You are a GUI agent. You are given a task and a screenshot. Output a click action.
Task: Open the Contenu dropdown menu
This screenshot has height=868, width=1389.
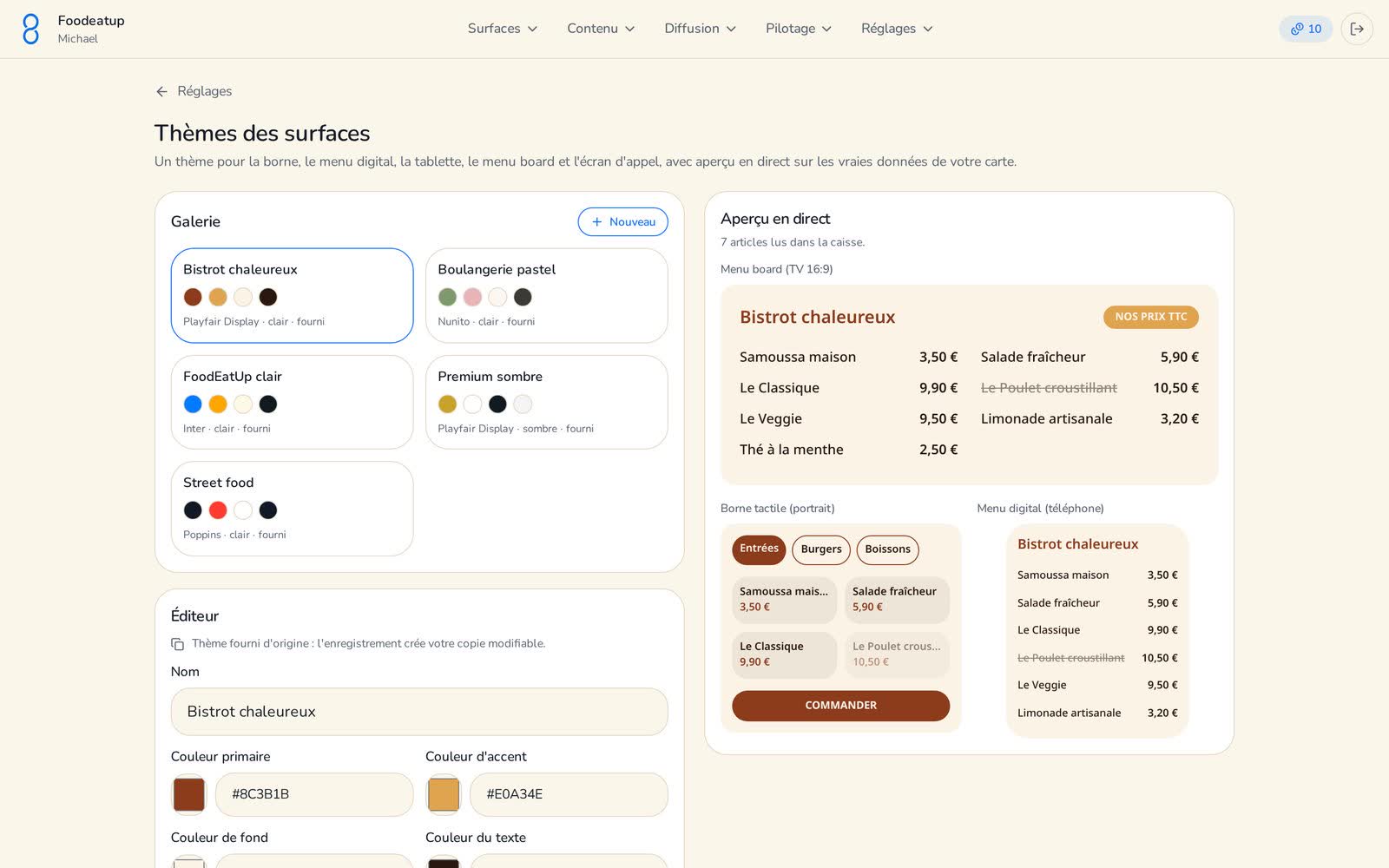pyautogui.click(x=601, y=29)
